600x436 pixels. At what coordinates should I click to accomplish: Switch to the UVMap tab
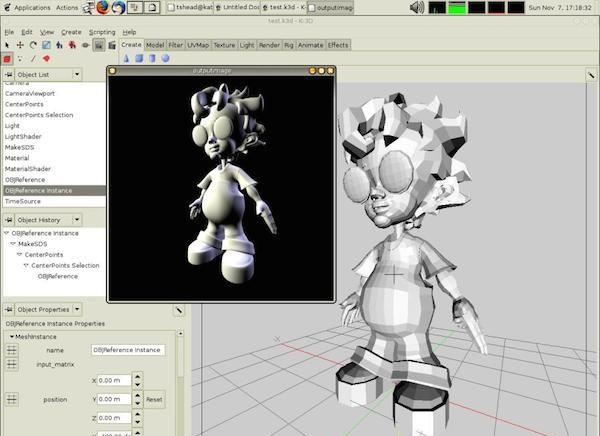pyautogui.click(x=198, y=45)
